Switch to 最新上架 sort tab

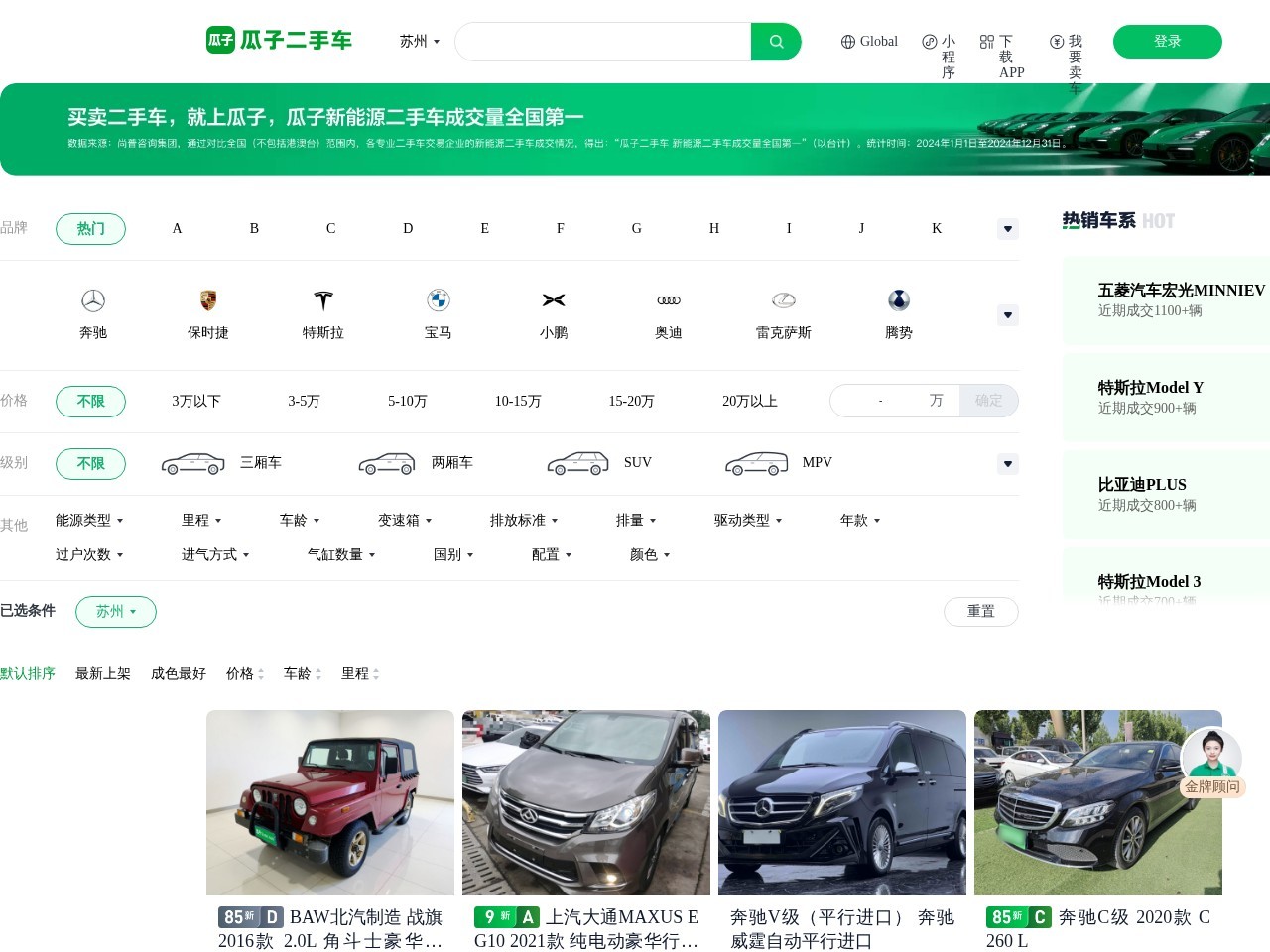point(103,674)
